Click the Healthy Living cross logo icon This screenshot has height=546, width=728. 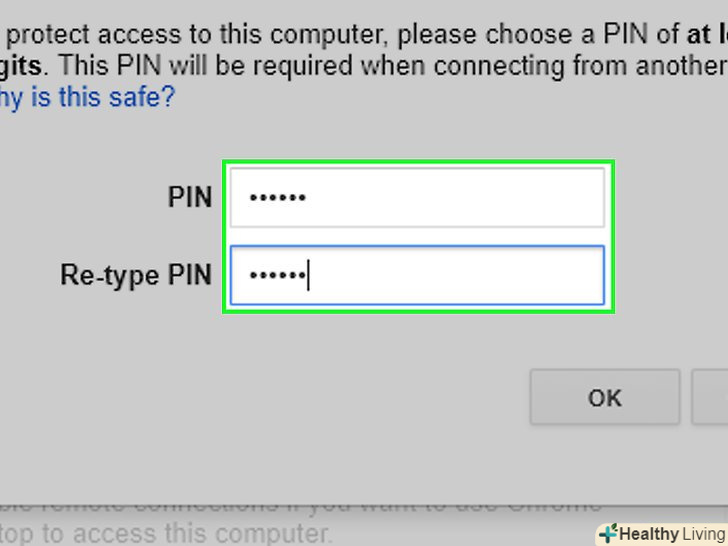pos(607,534)
